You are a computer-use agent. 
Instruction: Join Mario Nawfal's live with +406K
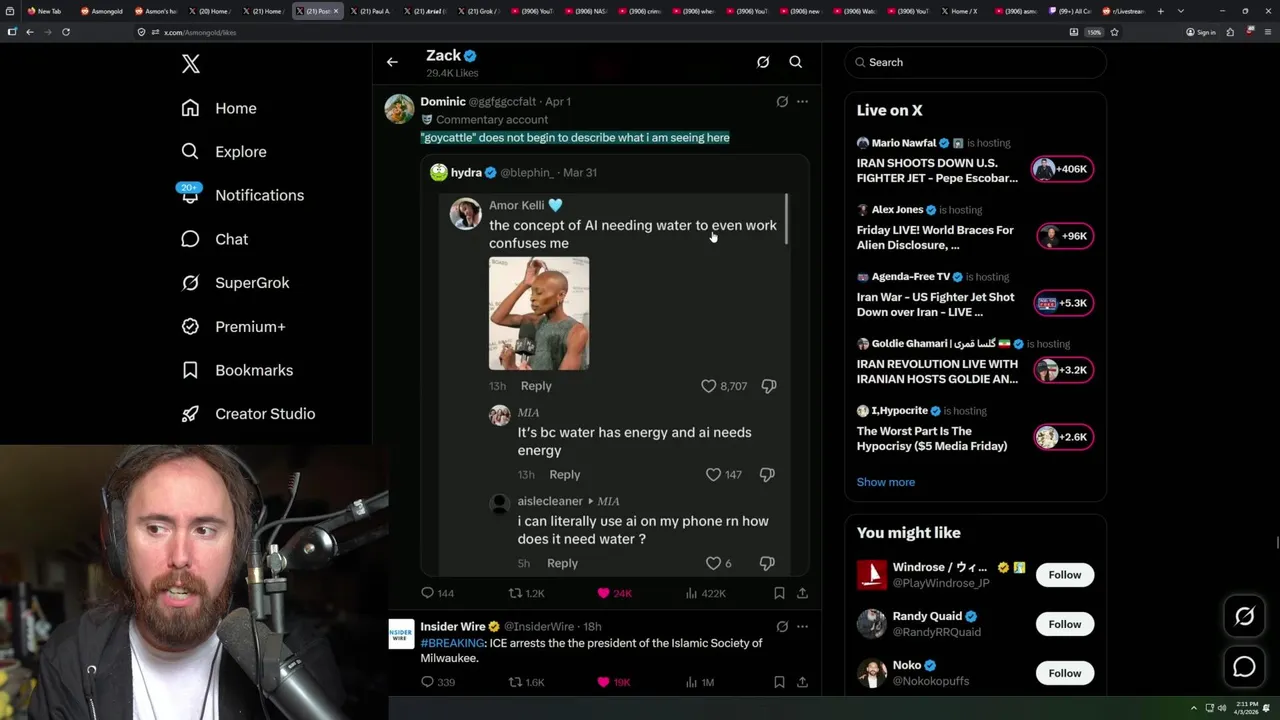1063,169
